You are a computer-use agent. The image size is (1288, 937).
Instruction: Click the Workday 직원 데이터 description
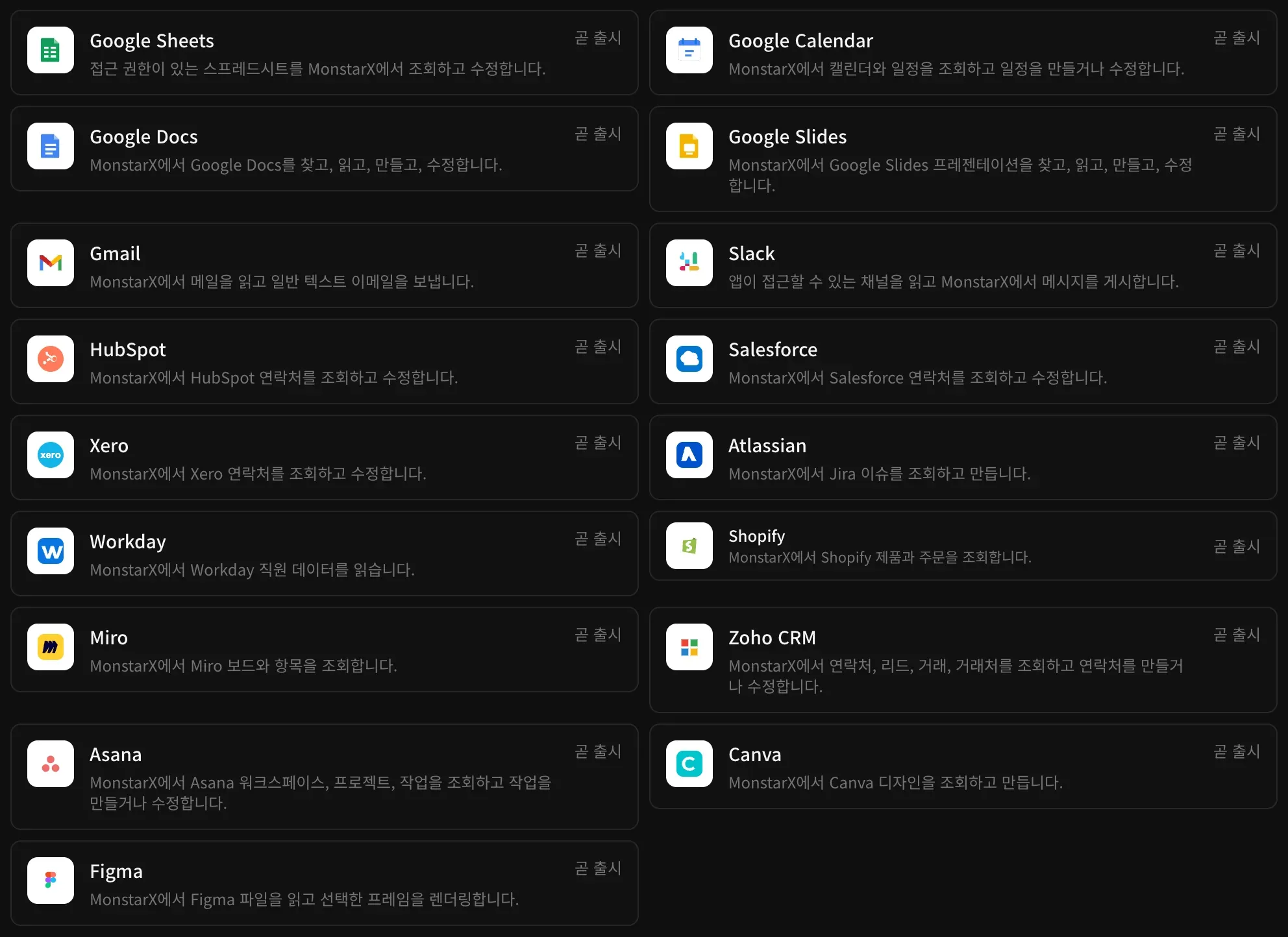252,570
